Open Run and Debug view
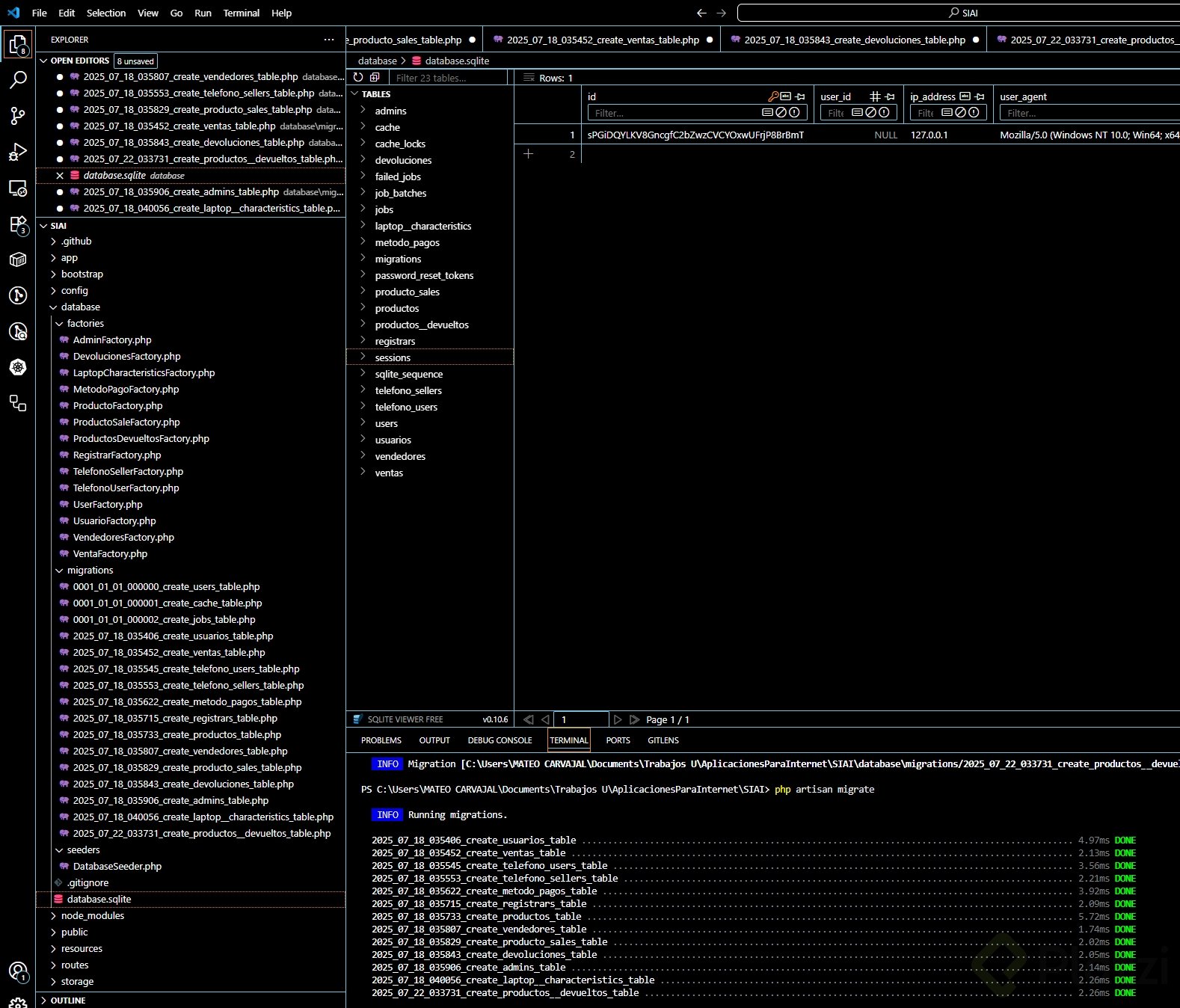The image size is (1180, 1008). 18,152
